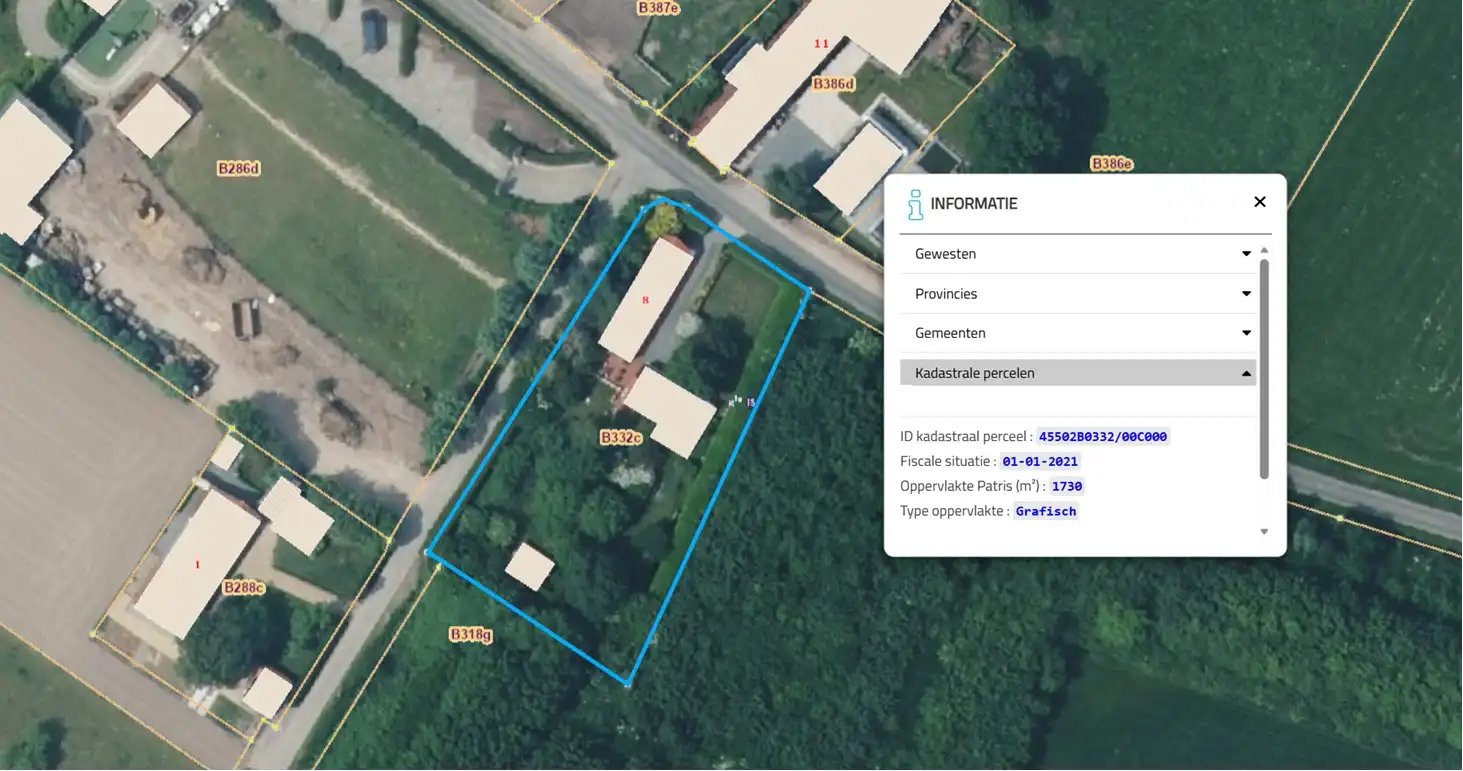Click parcel label B386d on map
This screenshot has width=1463, height=771.
click(834, 84)
